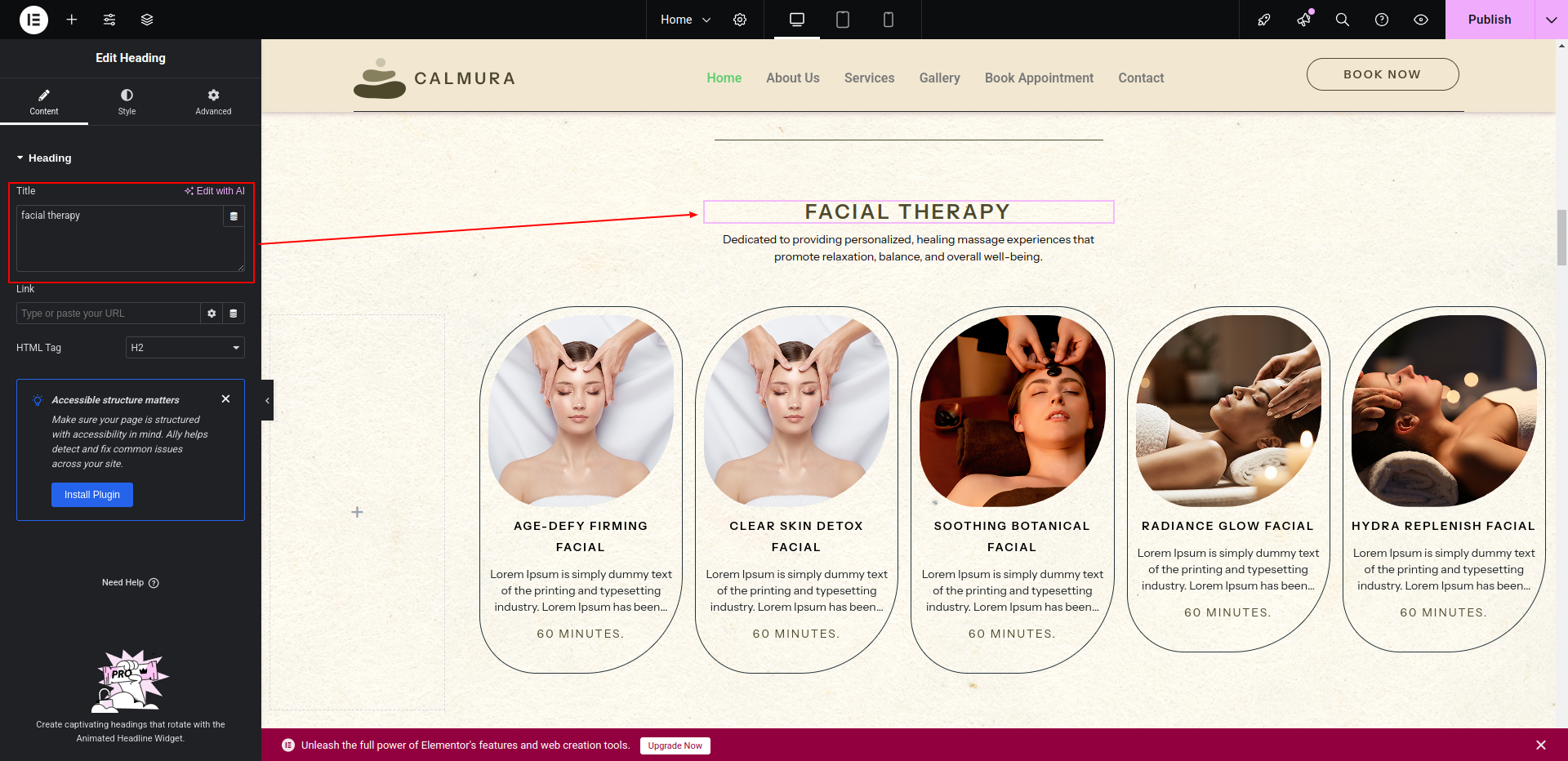The image size is (1568, 761).
Task: Open Add Element plus icon in top bar
Action: click(x=72, y=20)
